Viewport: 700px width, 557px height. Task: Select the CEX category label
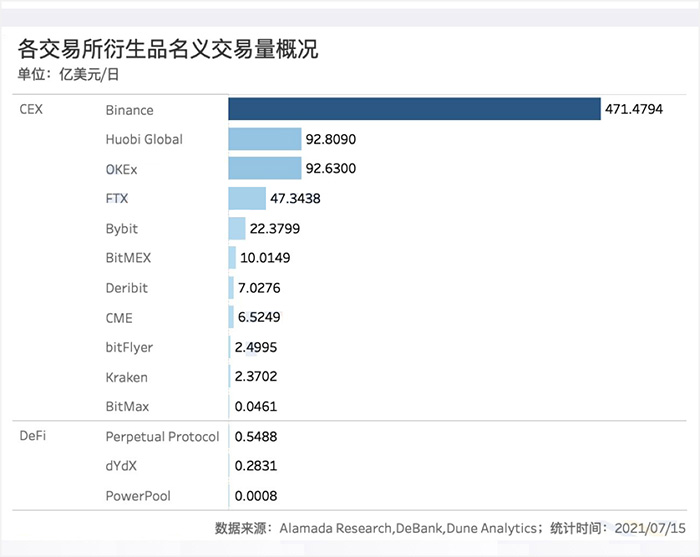31,109
